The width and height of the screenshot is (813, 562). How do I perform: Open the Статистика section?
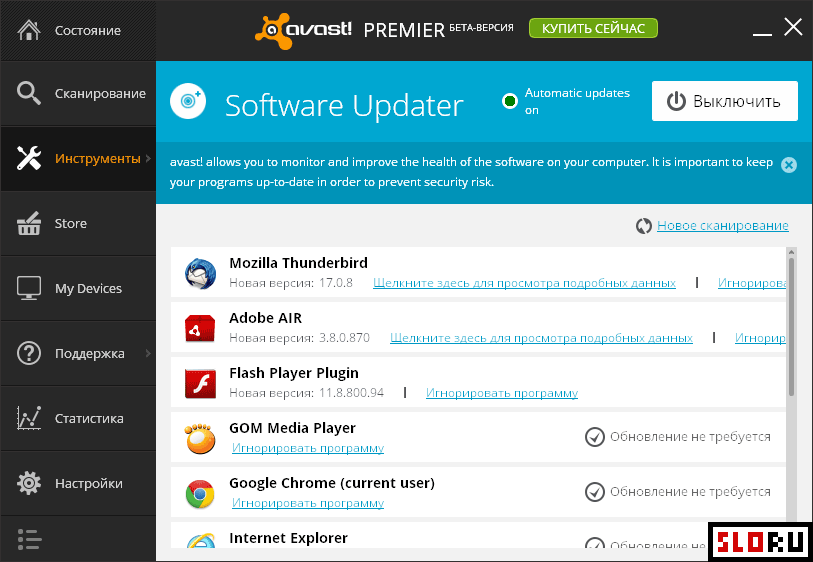[78, 418]
